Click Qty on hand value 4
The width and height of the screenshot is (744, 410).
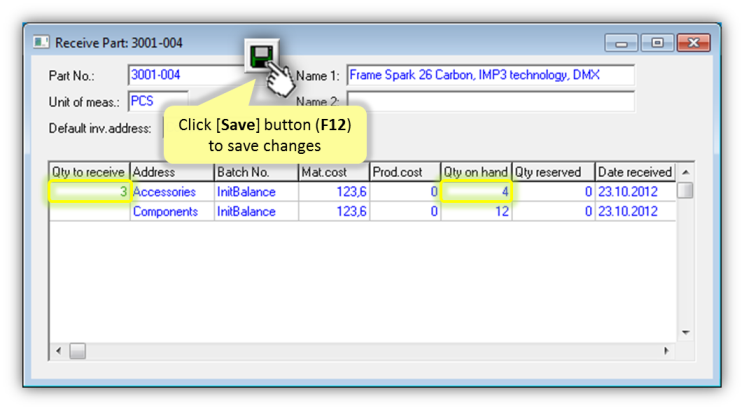pos(476,192)
